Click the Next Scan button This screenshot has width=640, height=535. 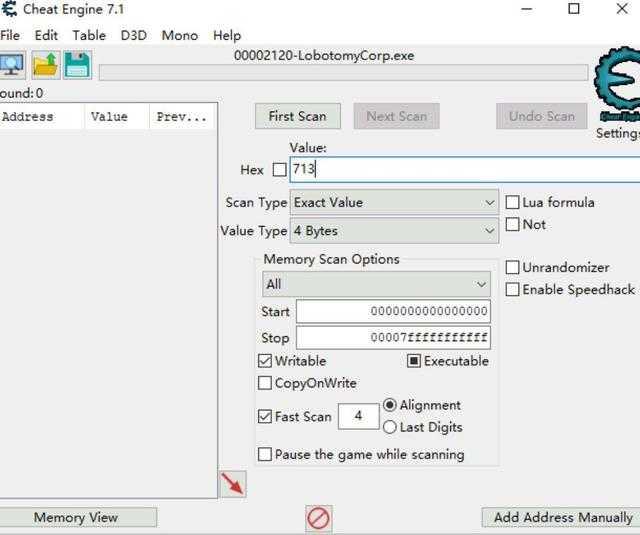coord(396,116)
